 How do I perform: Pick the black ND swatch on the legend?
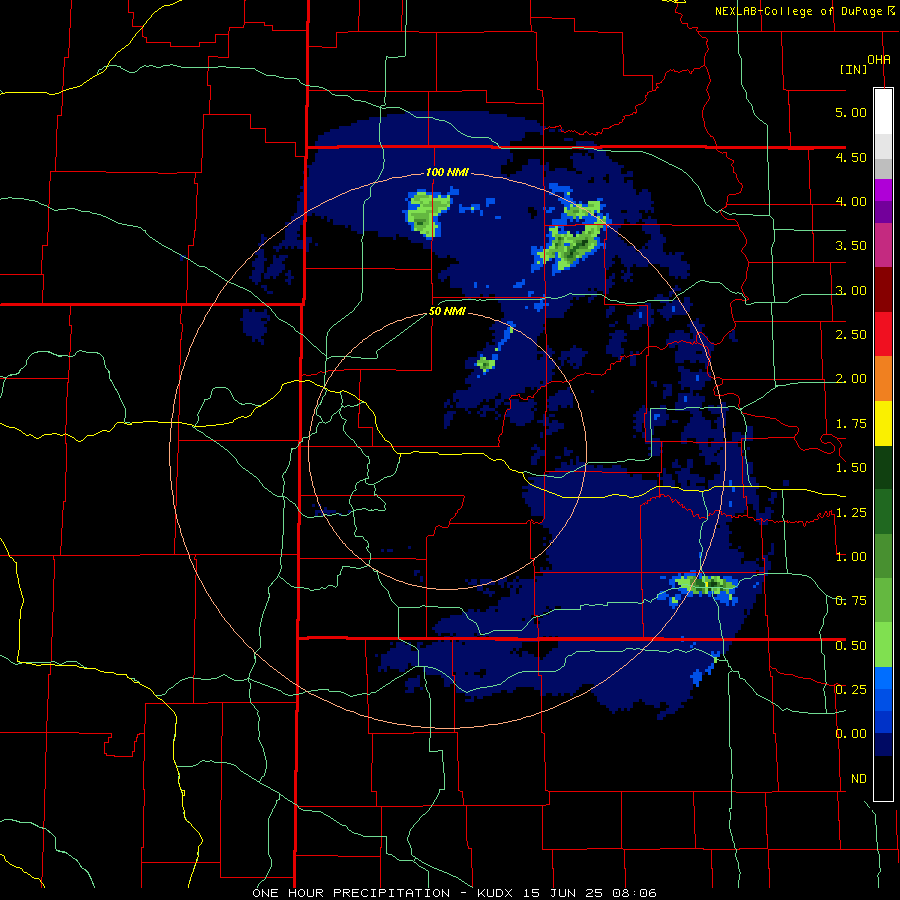883,778
